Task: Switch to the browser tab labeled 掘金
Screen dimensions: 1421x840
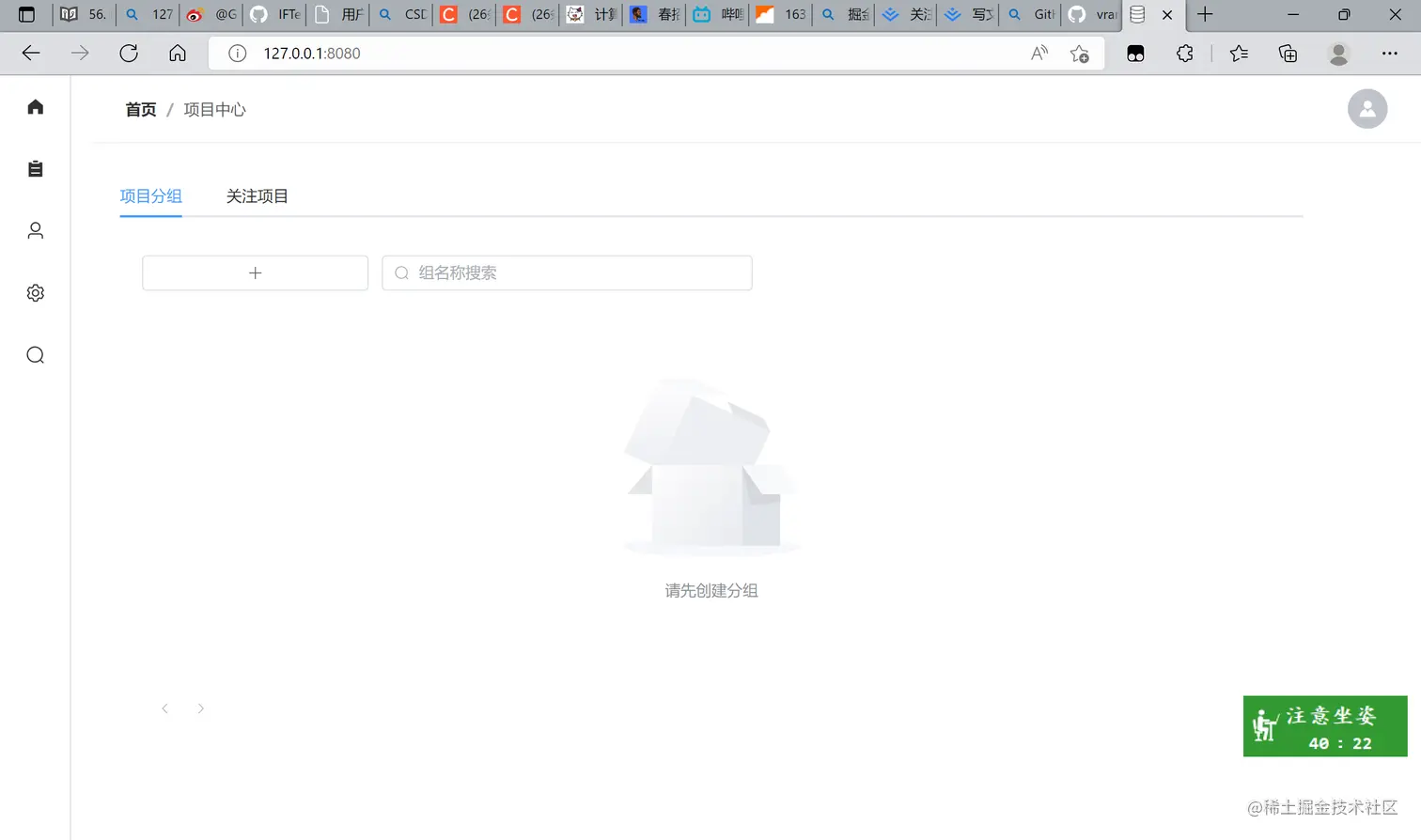Action: (x=845, y=14)
